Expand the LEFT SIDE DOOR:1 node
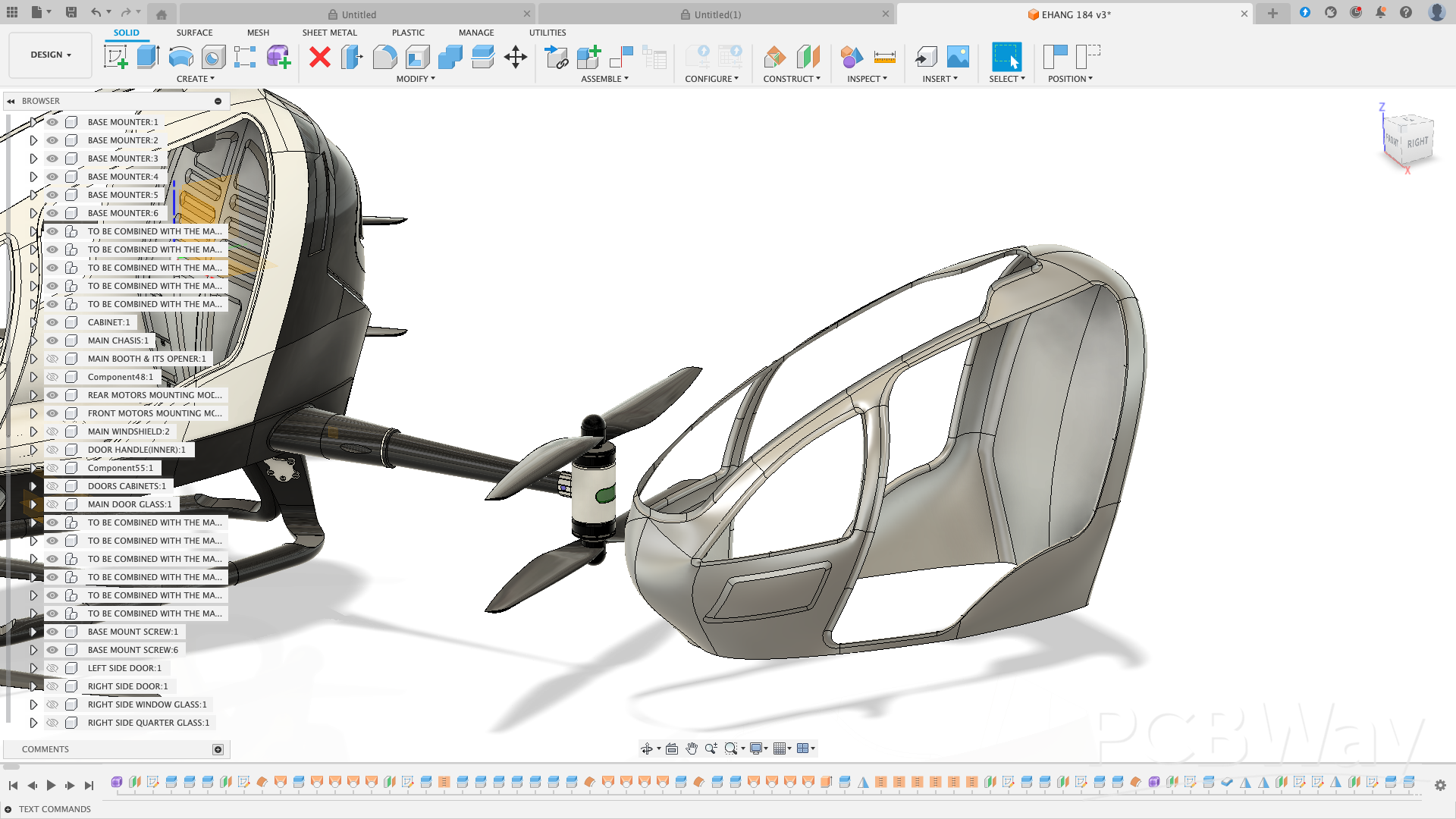Image resolution: width=1456 pixels, height=819 pixels. click(33, 668)
